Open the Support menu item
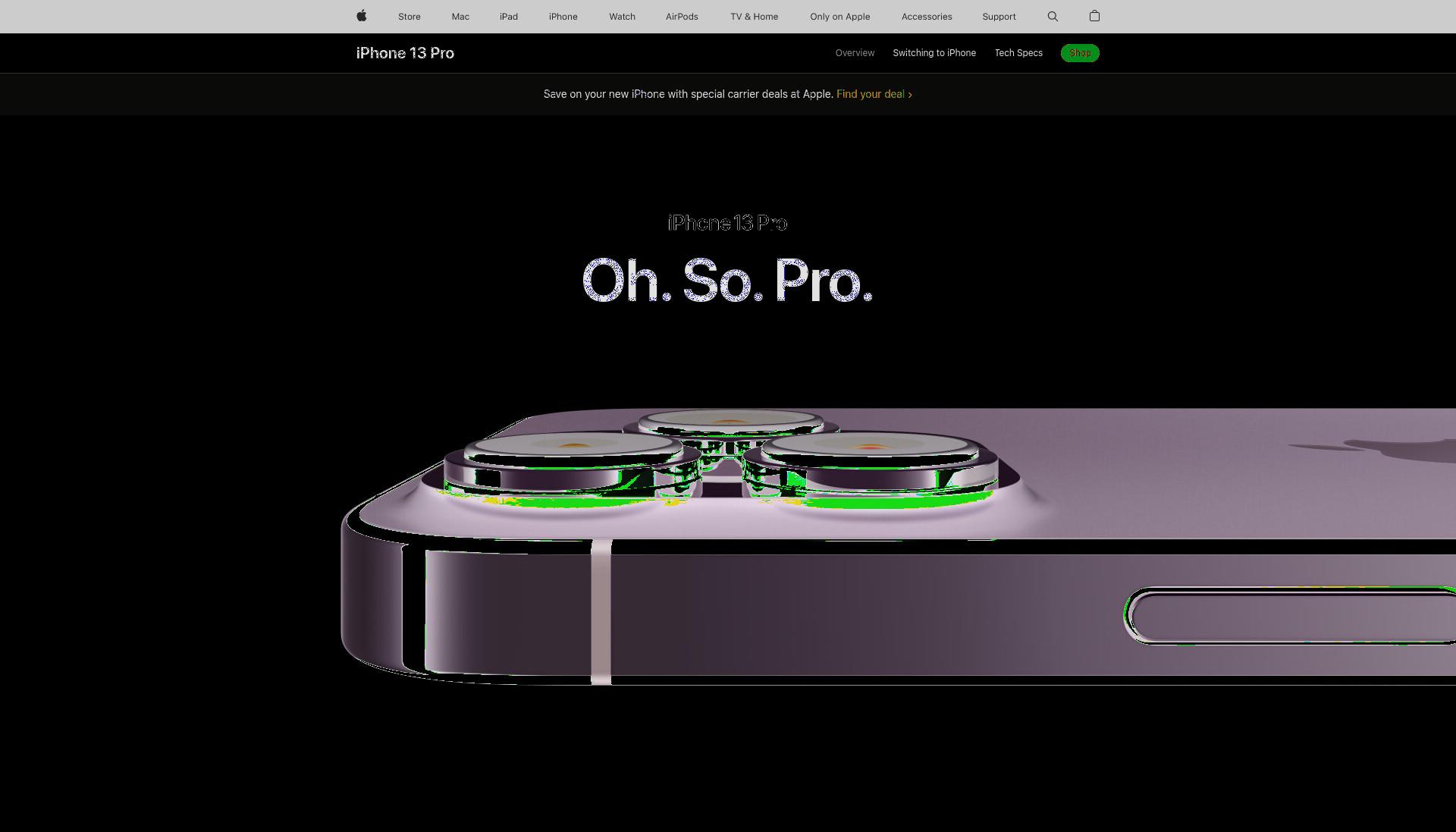The height and width of the screenshot is (832, 1456). [999, 17]
